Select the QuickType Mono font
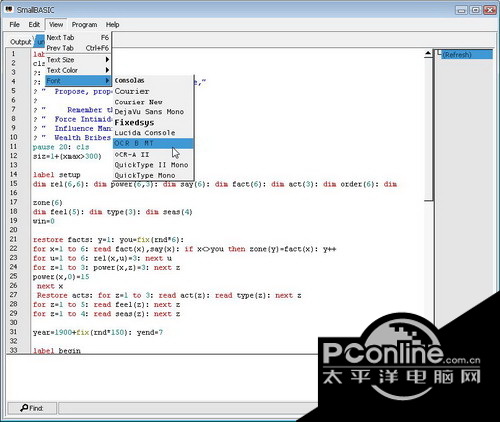 (153, 175)
